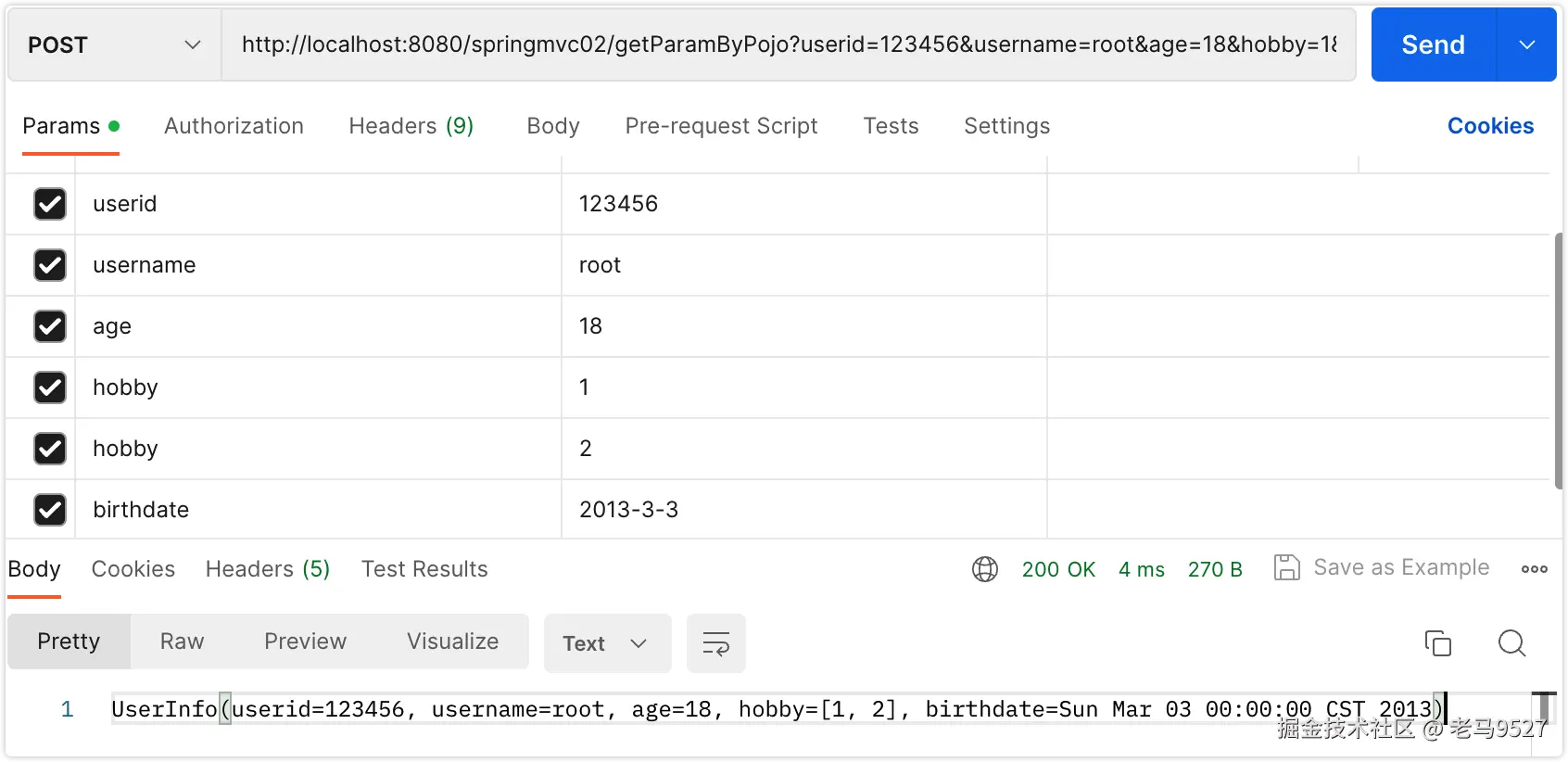This screenshot has width=1568, height=762.
Task: Open the response Test Results tab
Action: tap(424, 569)
